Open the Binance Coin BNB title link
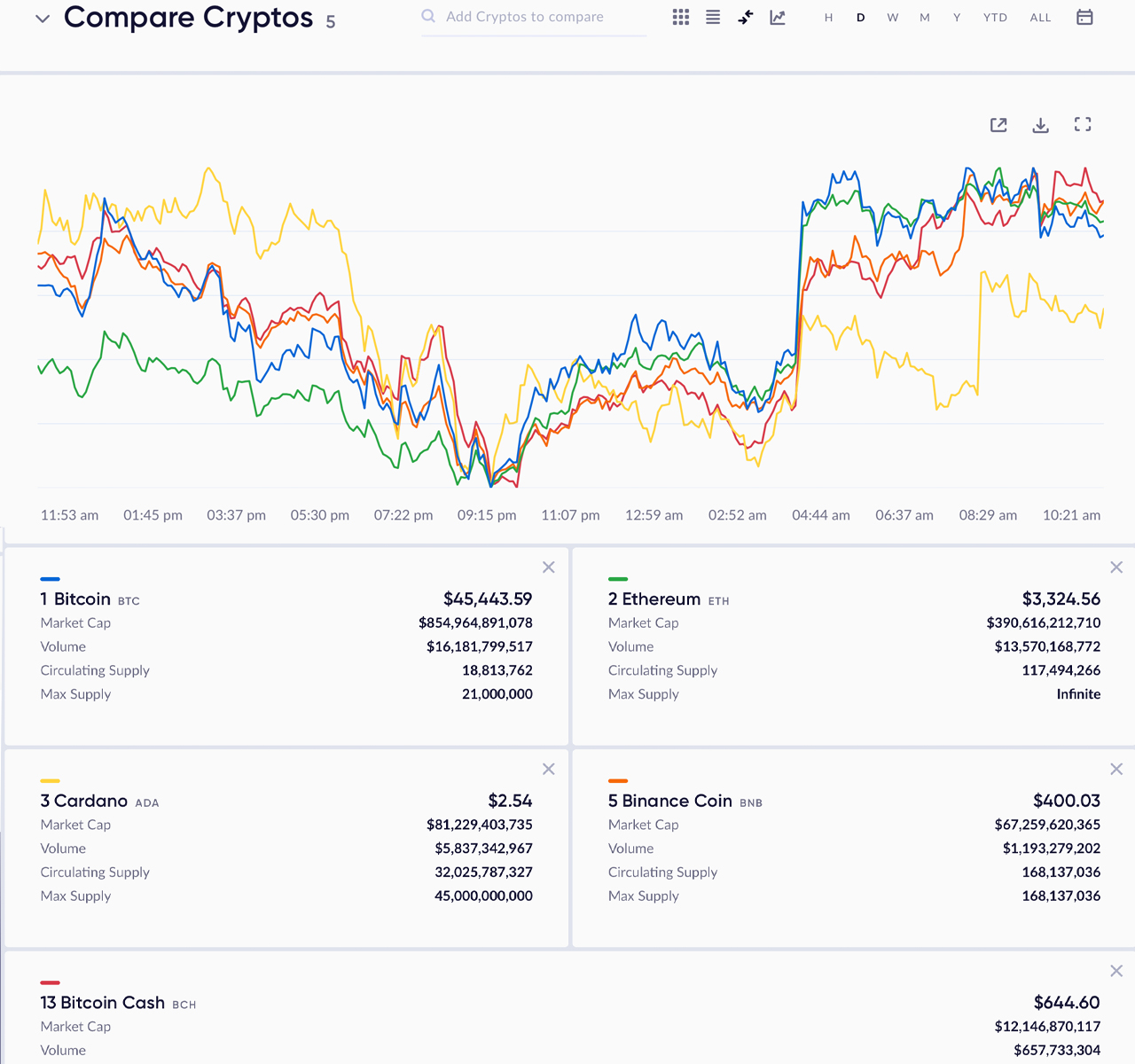Viewport: 1135px width, 1064px height. pos(685,801)
